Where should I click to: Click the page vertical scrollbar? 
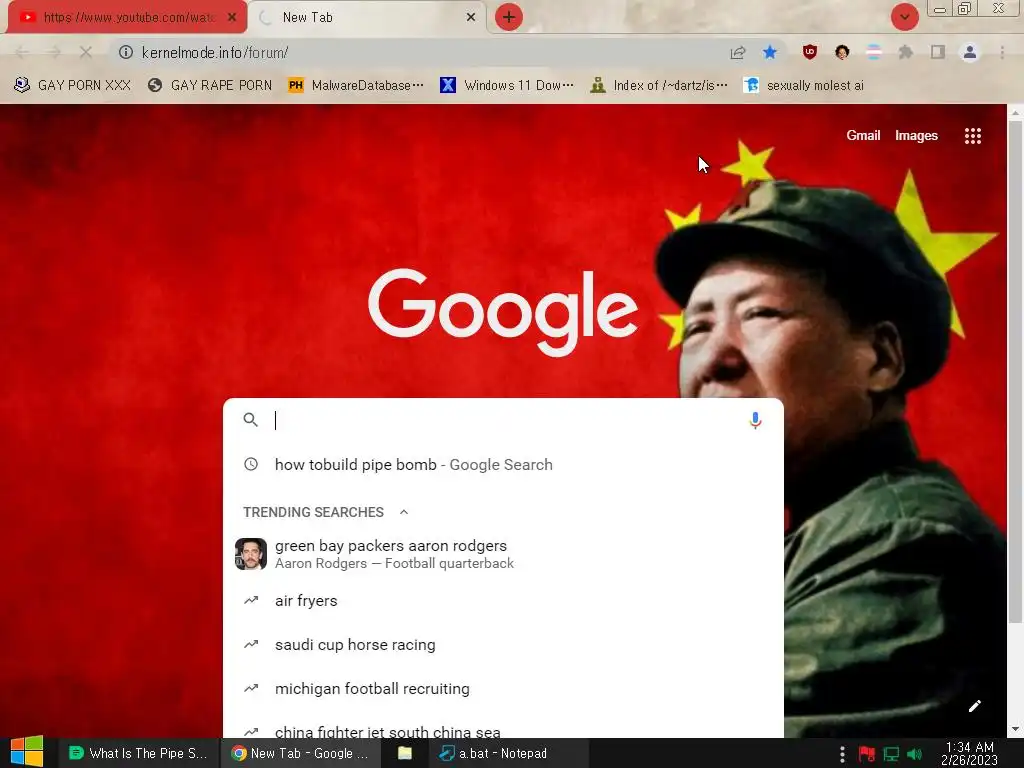coord(1015,372)
